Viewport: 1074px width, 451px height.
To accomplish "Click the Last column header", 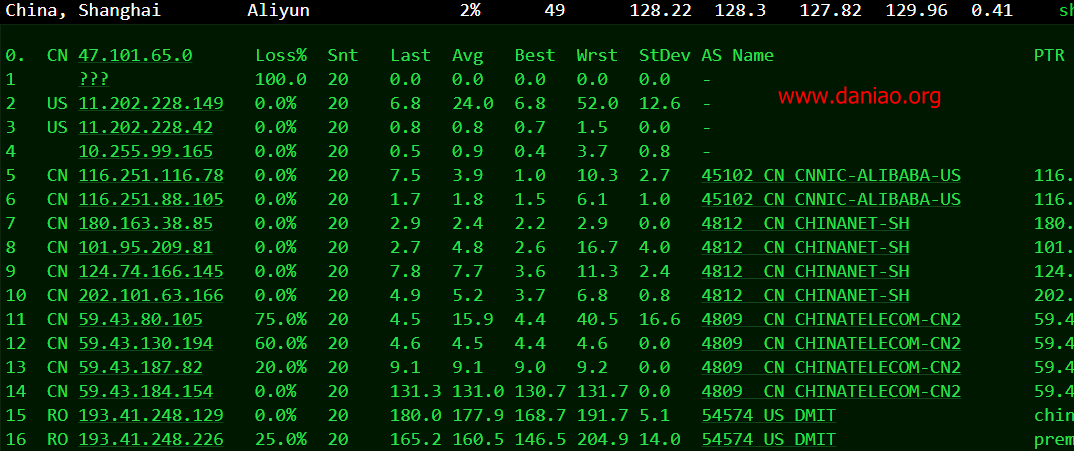I will [x=410, y=56].
